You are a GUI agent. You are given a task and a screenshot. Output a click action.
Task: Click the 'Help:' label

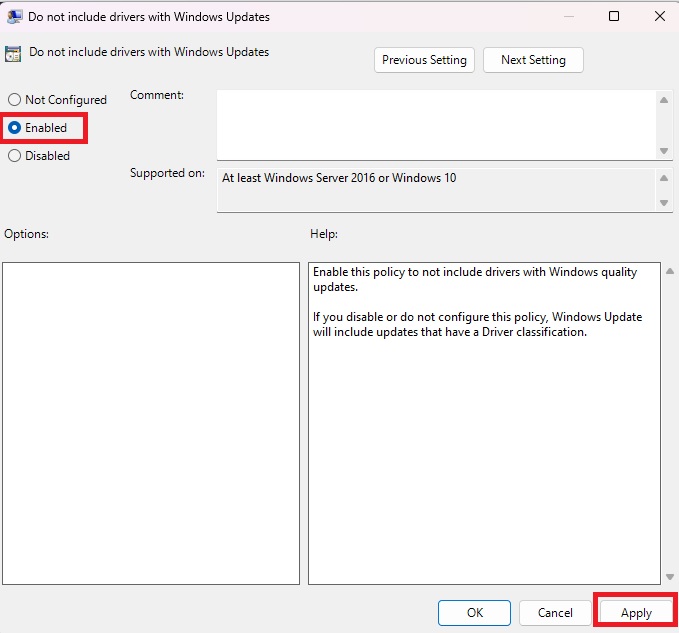(x=323, y=234)
